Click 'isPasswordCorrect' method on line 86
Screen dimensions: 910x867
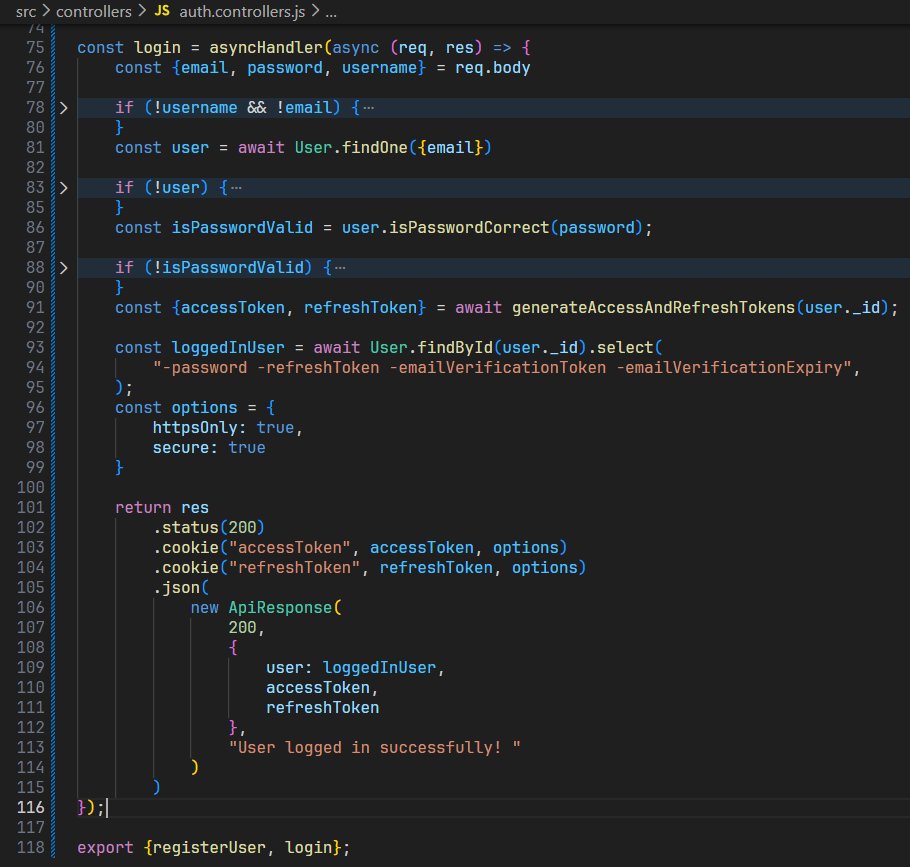point(469,227)
